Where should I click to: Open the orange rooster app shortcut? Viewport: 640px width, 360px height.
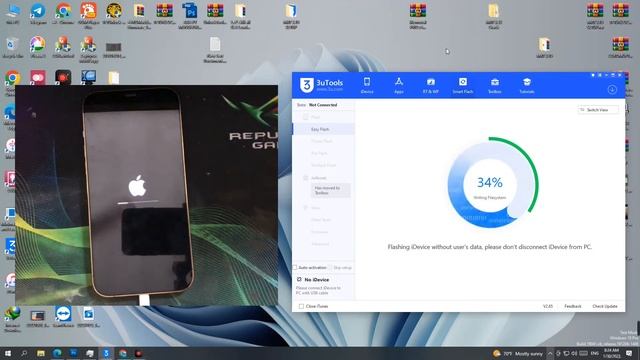[89, 16]
